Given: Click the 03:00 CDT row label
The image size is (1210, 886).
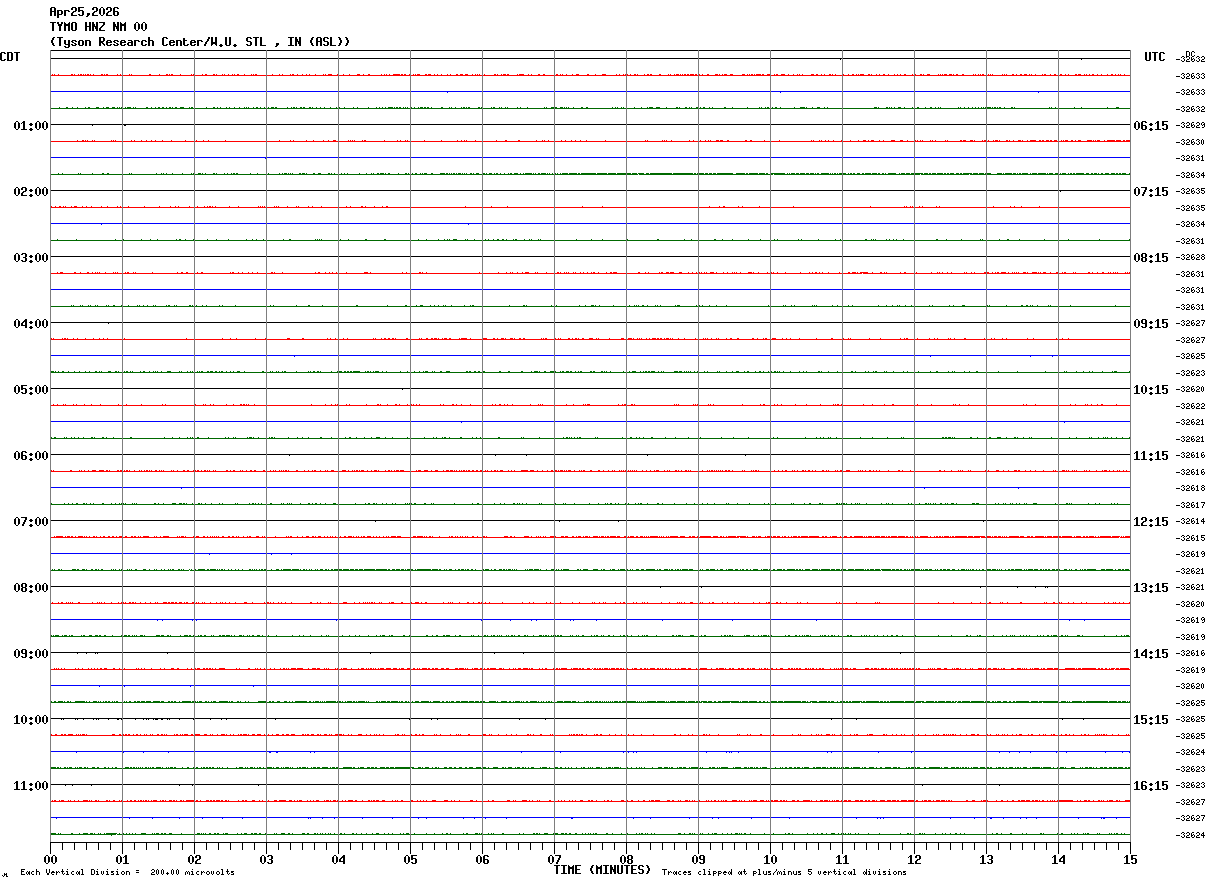Looking at the screenshot, I should [30, 257].
